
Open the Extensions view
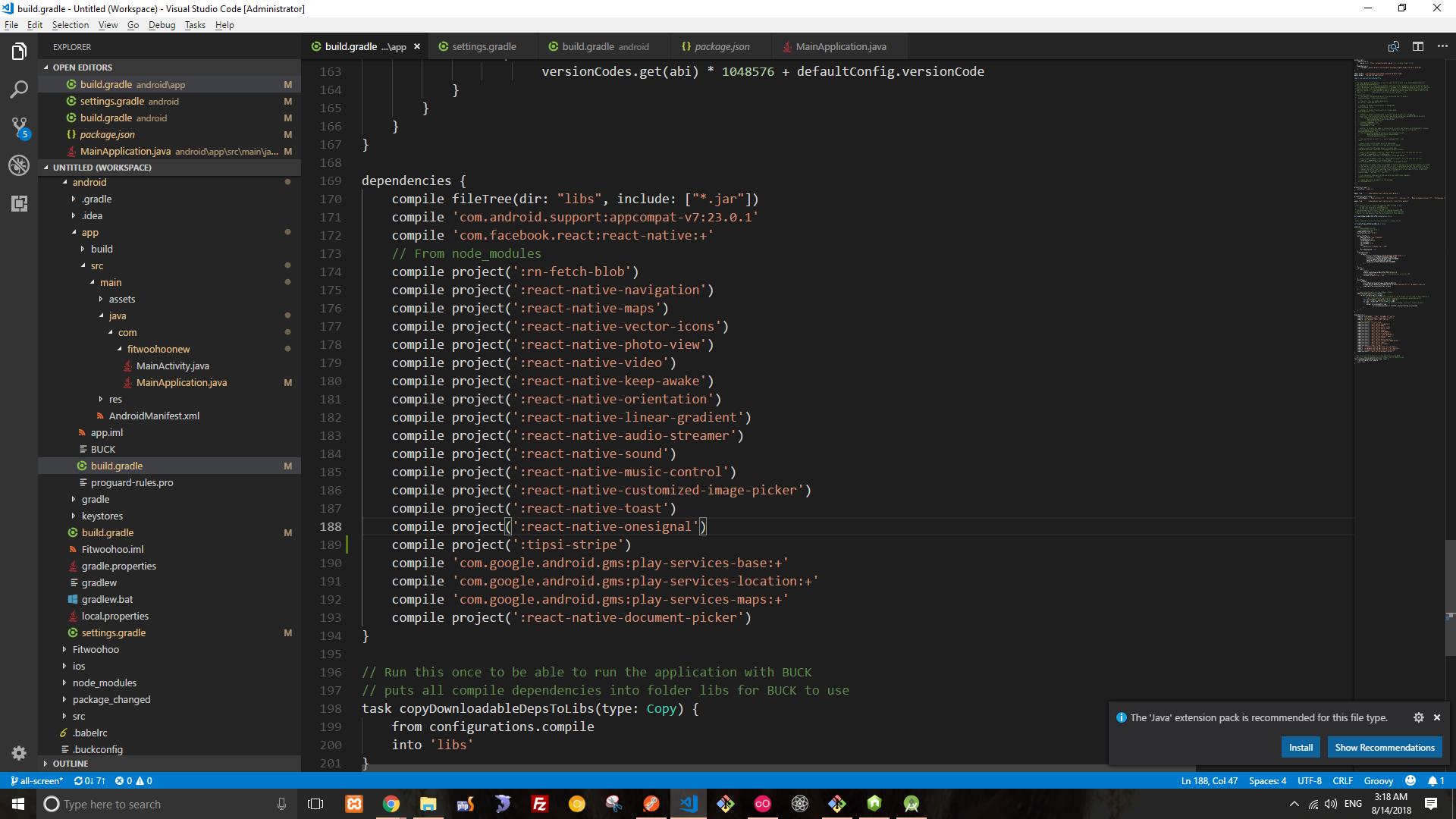pyautogui.click(x=19, y=203)
